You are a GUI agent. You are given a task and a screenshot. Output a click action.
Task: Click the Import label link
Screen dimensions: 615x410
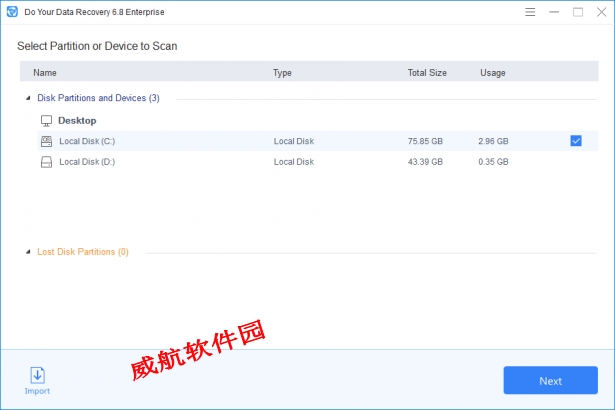[37, 391]
